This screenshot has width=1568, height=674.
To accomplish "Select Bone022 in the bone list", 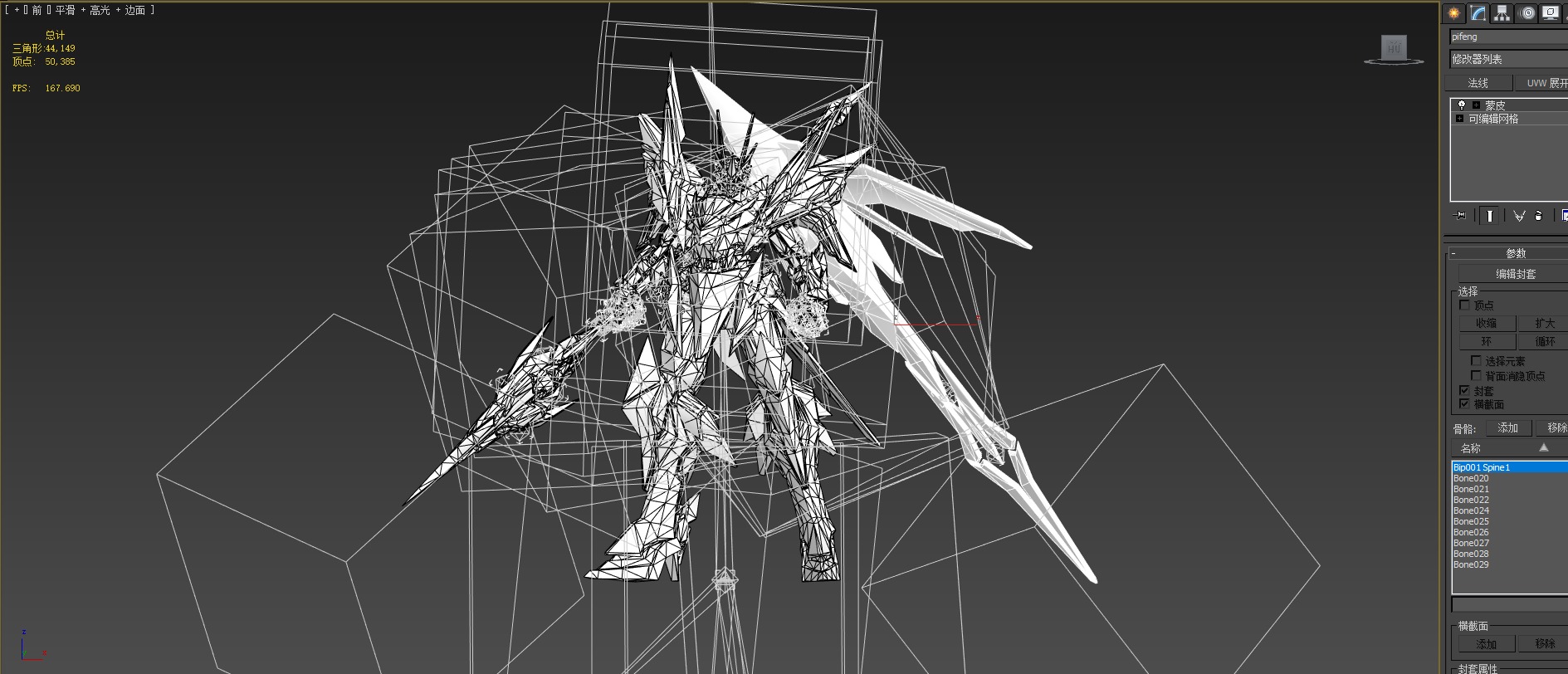I will [1509, 500].
